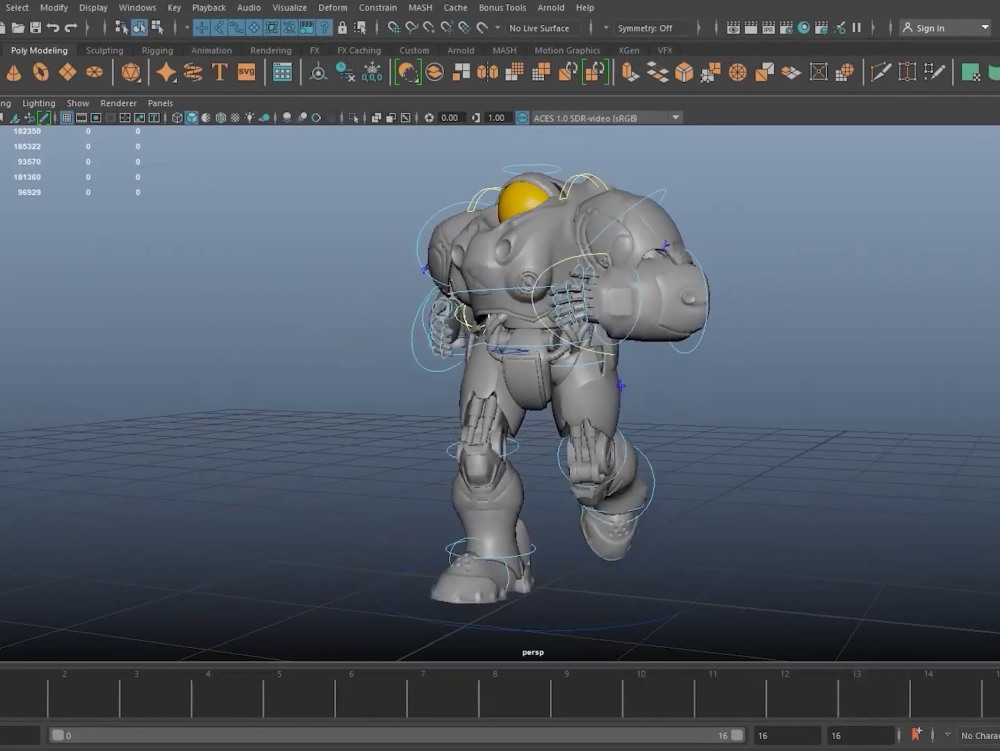Click the Multi-Cut knife shelf icon
This screenshot has height=751, width=1000.
tap(881, 73)
